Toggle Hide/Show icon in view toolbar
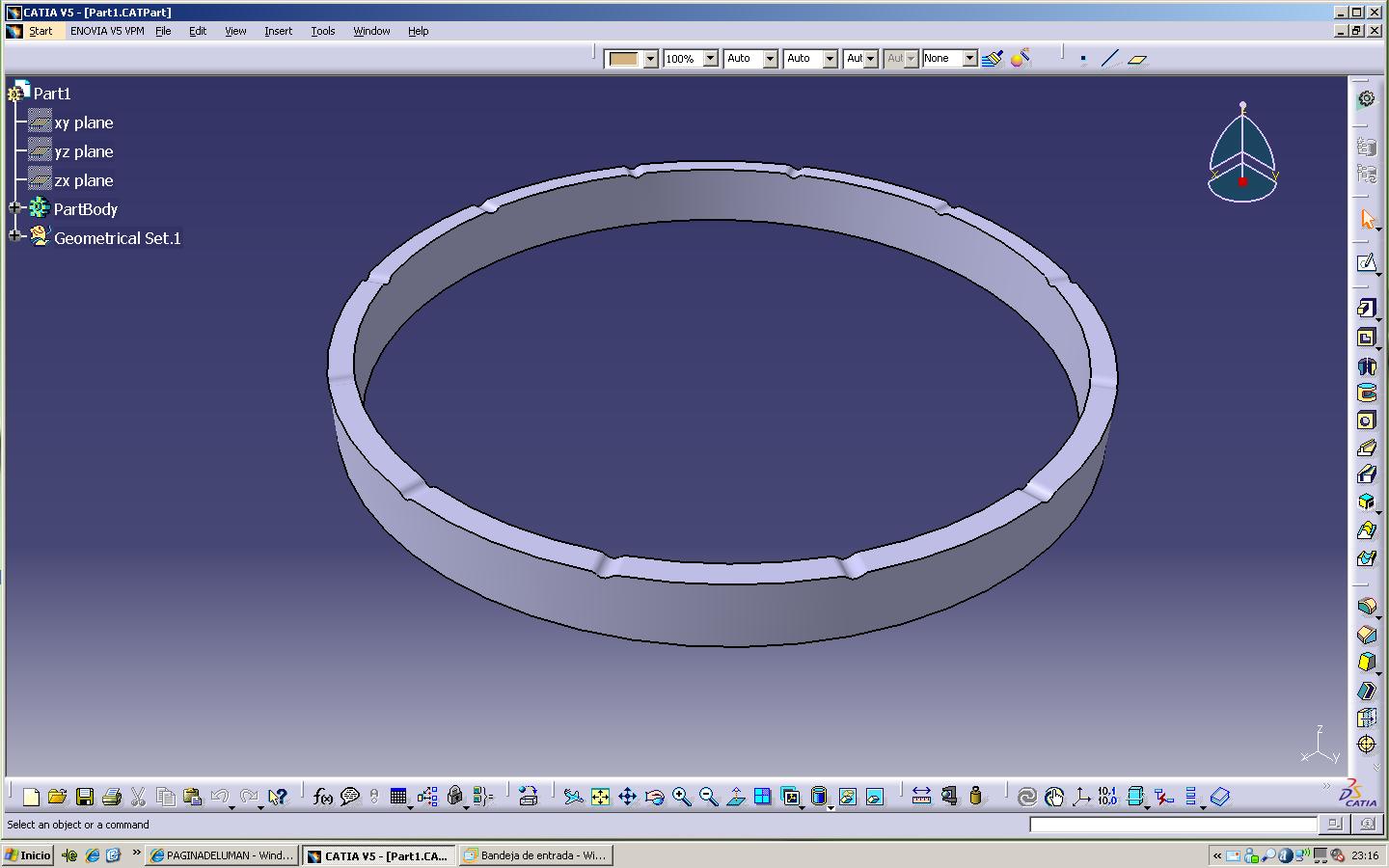 [x=847, y=797]
